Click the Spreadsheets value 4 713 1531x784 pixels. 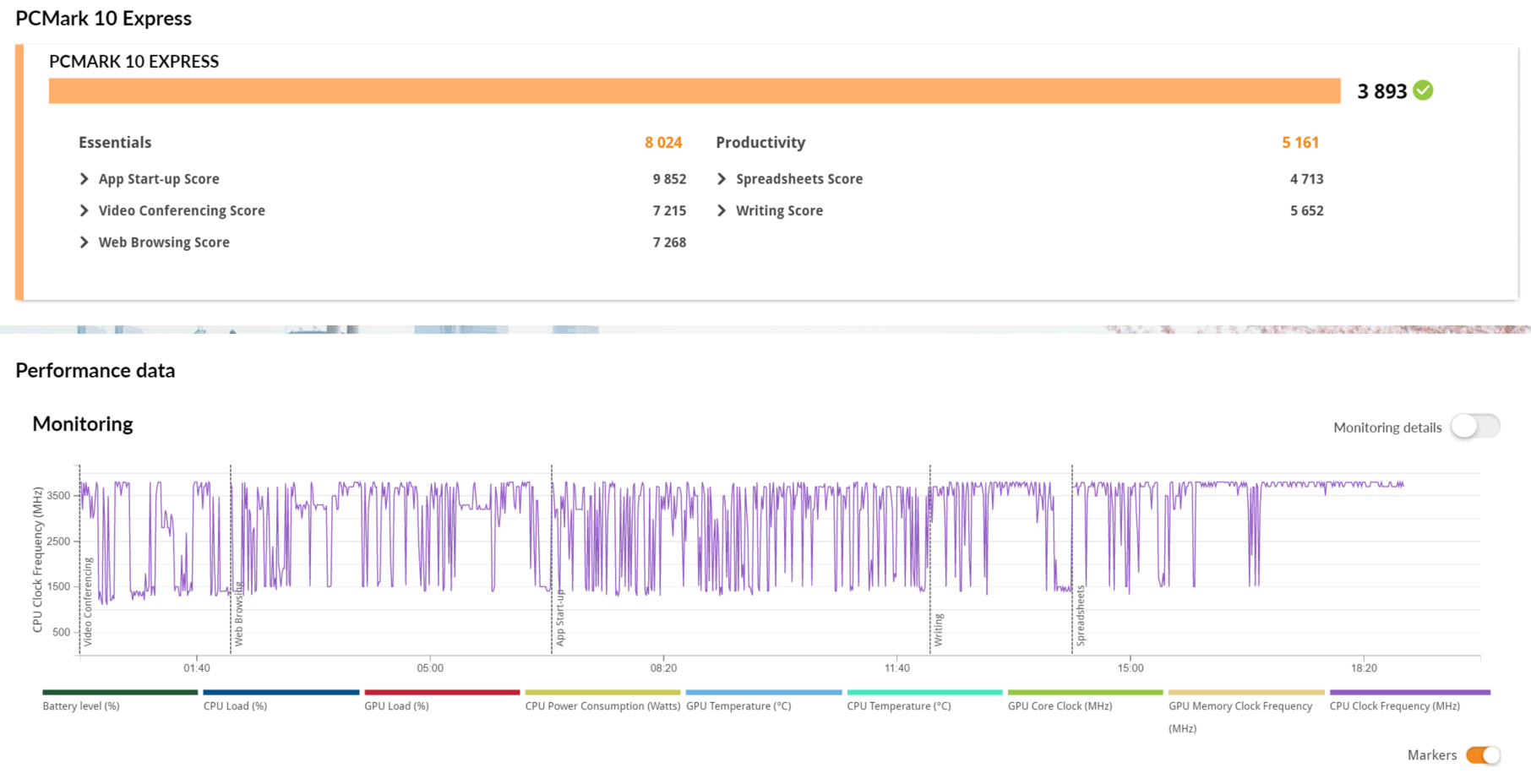pos(1307,179)
